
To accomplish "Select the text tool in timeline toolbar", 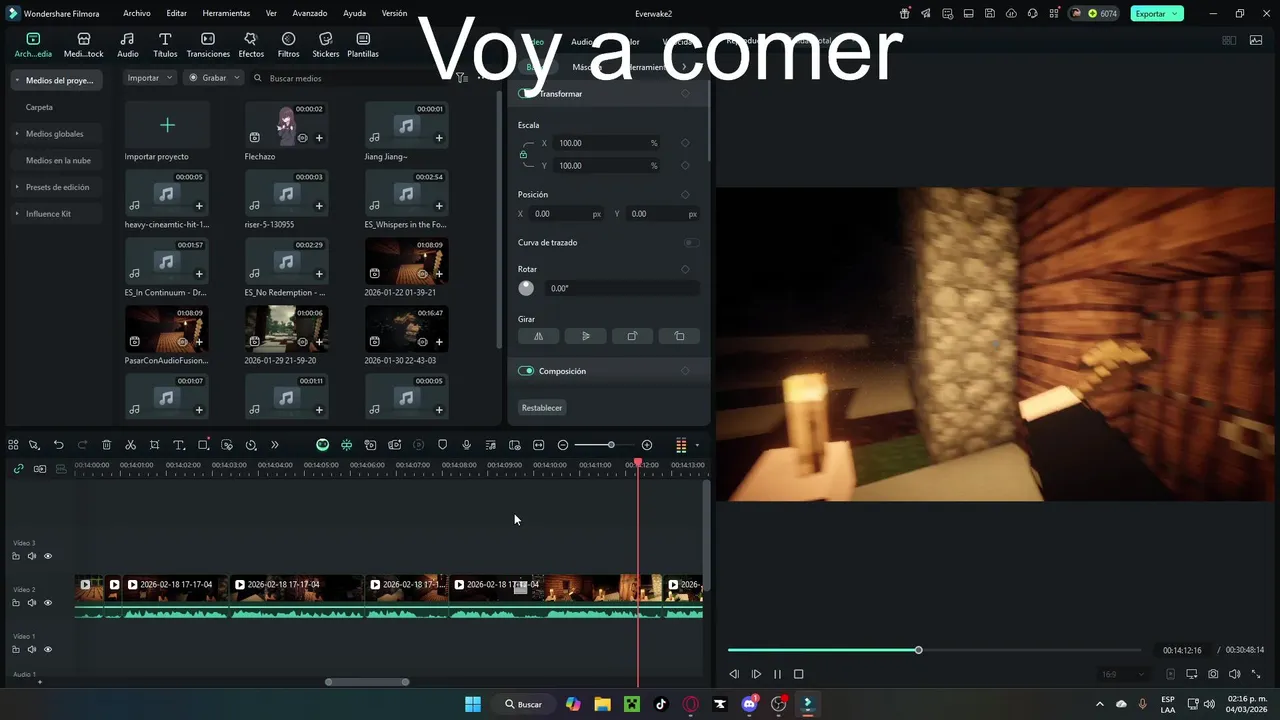I will click(x=179, y=445).
